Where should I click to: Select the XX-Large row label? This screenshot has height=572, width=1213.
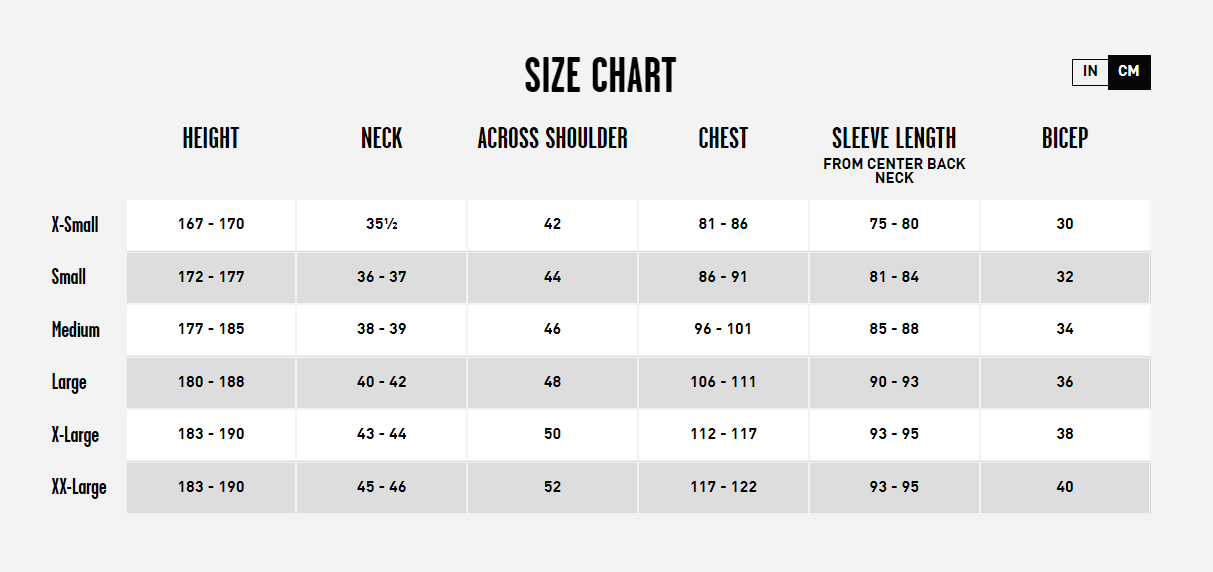click(79, 487)
